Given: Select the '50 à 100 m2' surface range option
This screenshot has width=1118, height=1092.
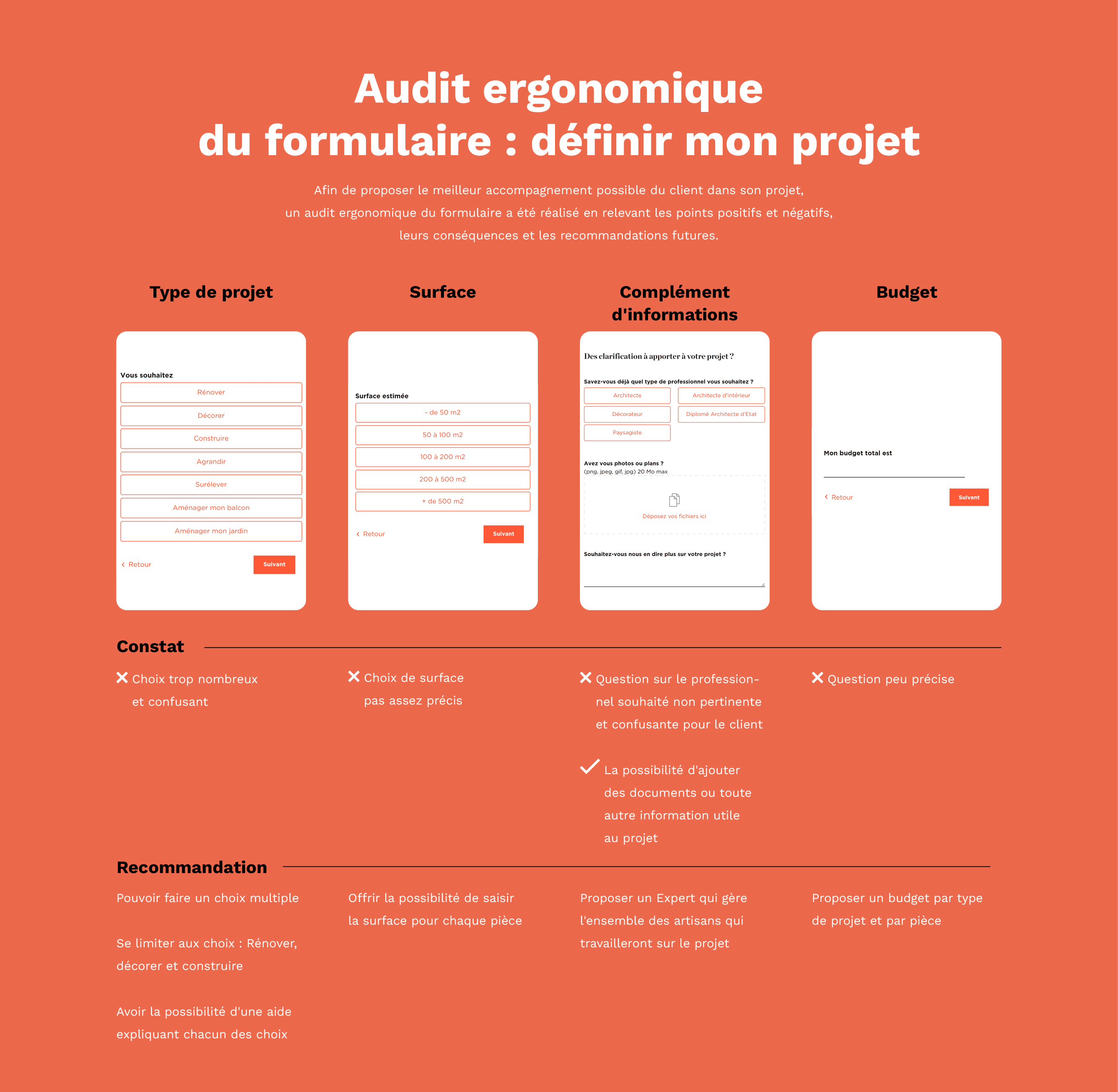Looking at the screenshot, I should [443, 434].
